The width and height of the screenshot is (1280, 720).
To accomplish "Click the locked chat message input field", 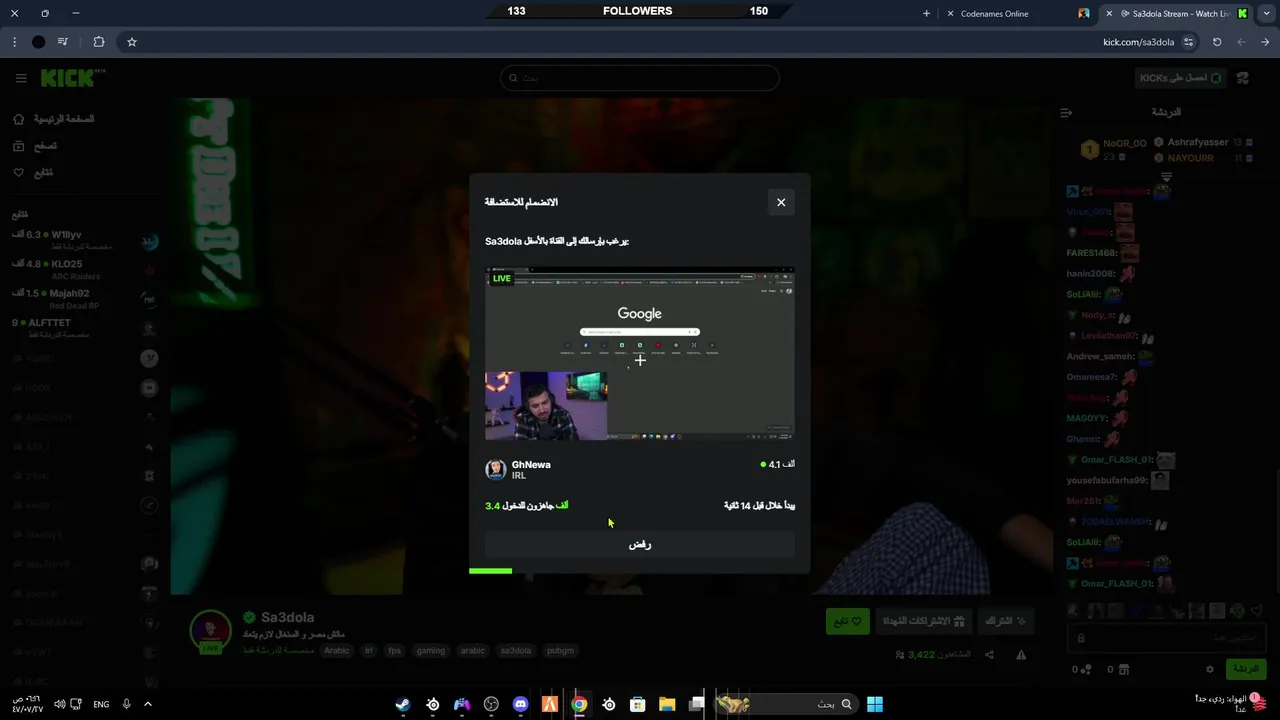I will [x=1167, y=638].
